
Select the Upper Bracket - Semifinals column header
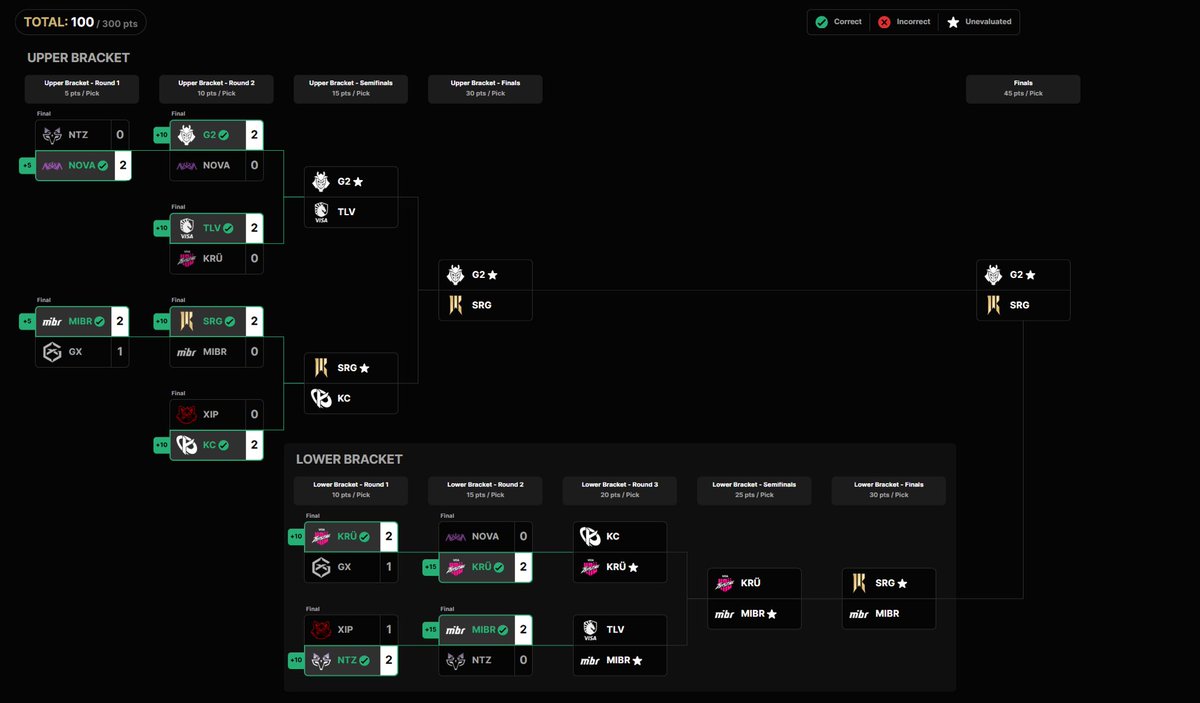tap(351, 89)
